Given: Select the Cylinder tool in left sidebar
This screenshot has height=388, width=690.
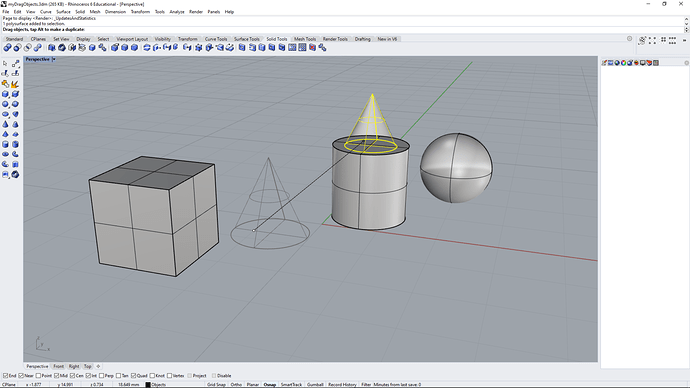Looking at the screenshot, I should 5,144.
